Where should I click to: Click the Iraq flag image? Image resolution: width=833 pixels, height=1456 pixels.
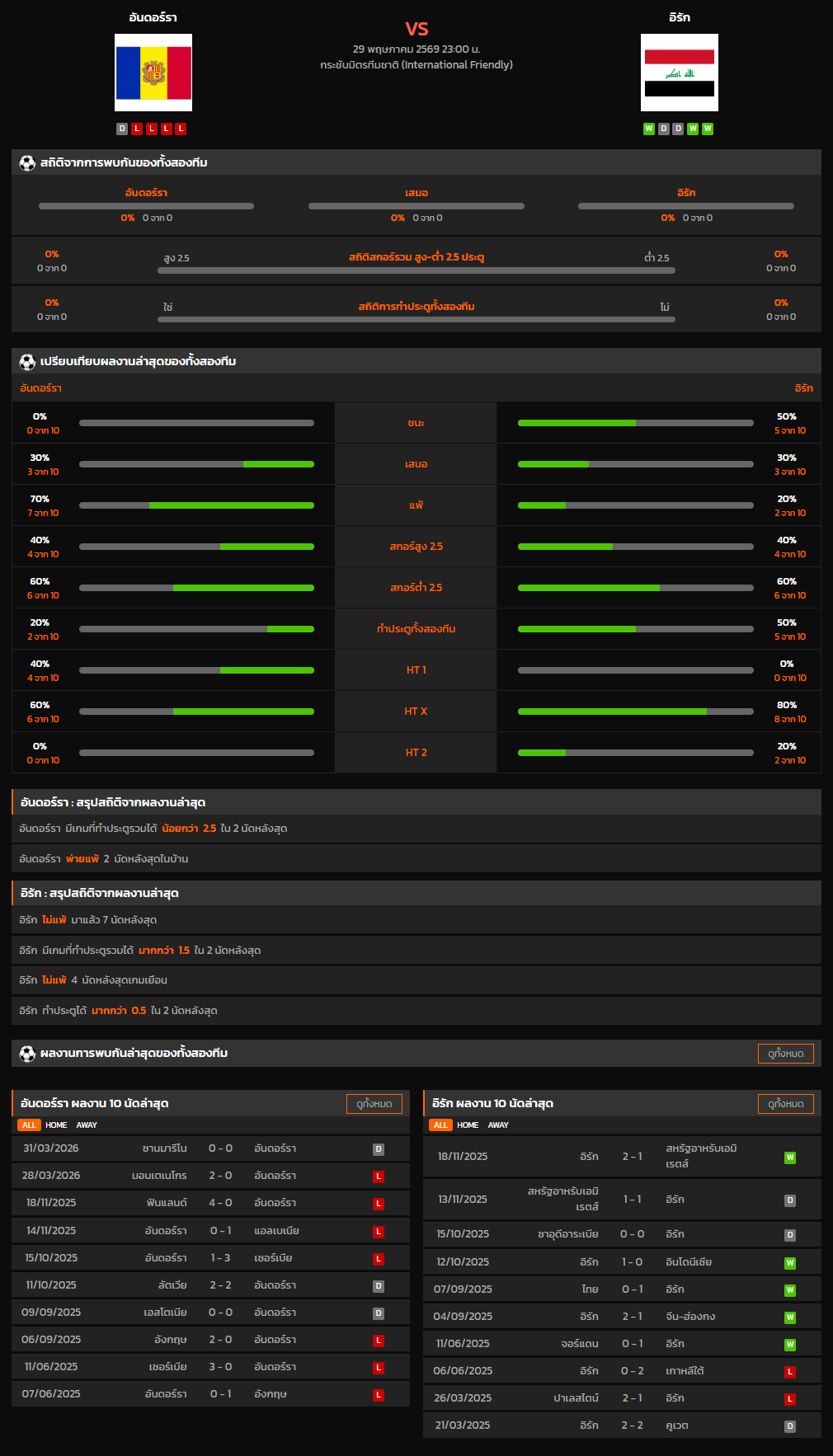pyautogui.click(x=680, y=73)
